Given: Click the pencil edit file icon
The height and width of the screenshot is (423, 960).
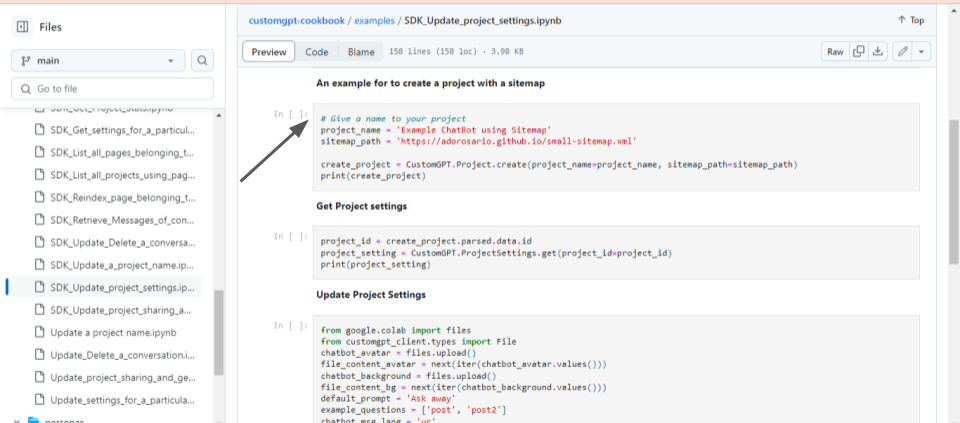Looking at the screenshot, I should point(902,52).
